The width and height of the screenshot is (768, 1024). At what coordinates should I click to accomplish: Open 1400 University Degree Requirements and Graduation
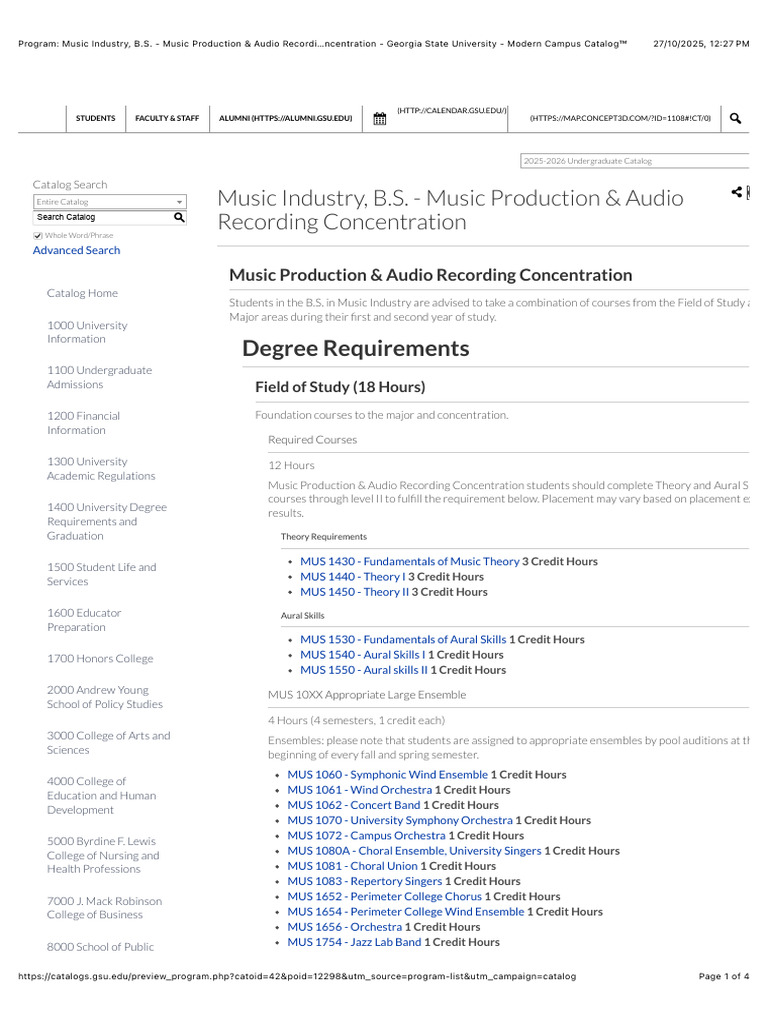point(106,521)
